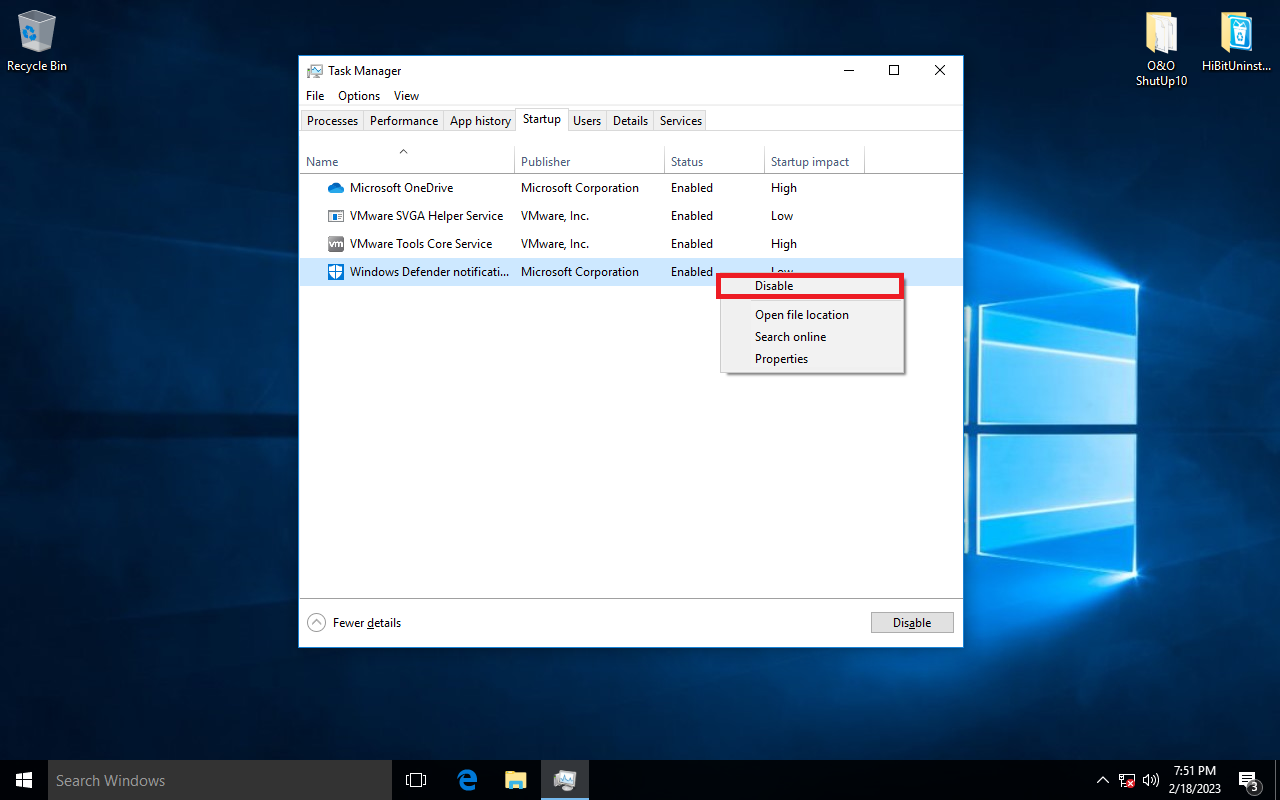Select the Windows Defender notification entry name
Image resolution: width=1280 pixels, height=800 pixels.
[x=429, y=272]
